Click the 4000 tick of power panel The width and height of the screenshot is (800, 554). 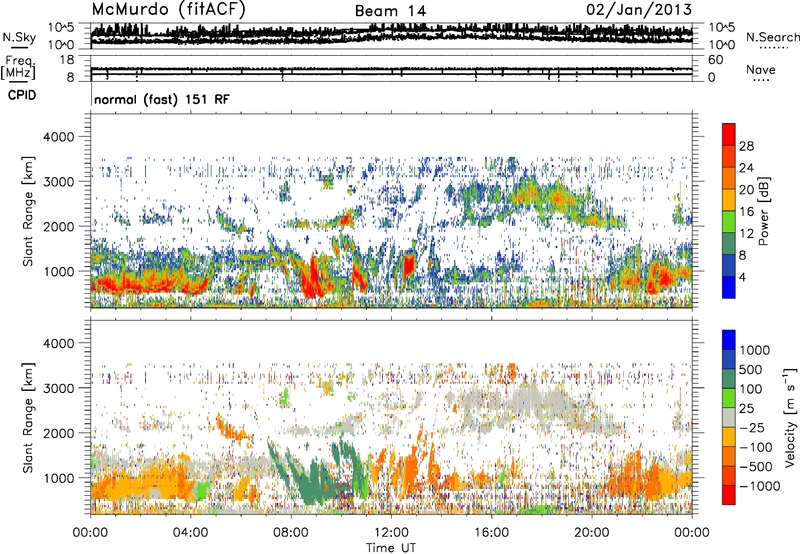click(x=58, y=137)
